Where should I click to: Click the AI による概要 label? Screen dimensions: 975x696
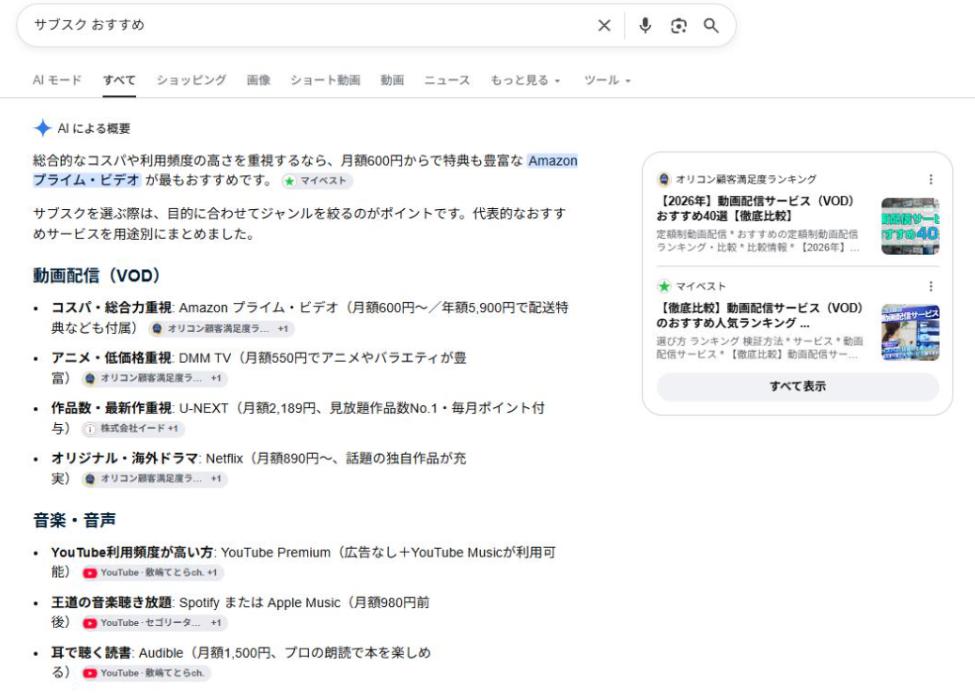[94, 129]
